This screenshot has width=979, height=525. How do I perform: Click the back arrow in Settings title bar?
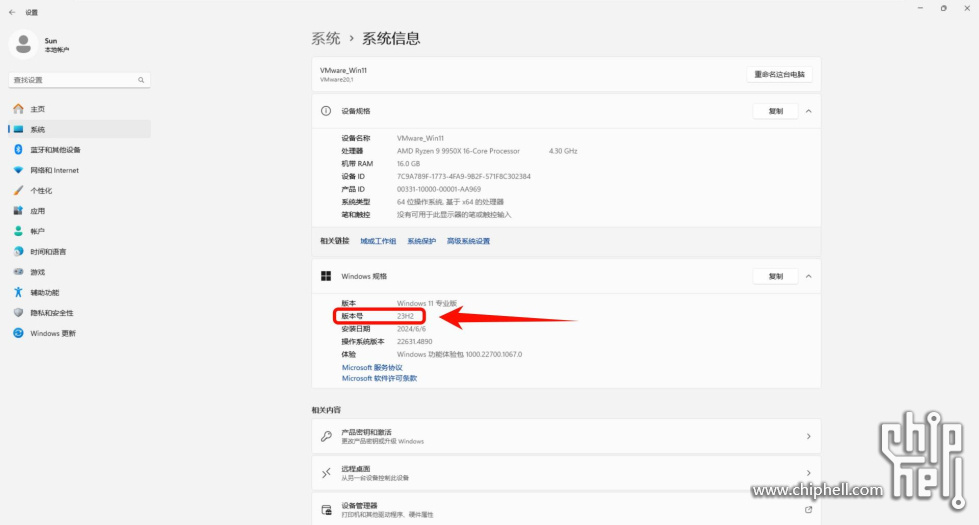pyautogui.click(x=12, y=12)
